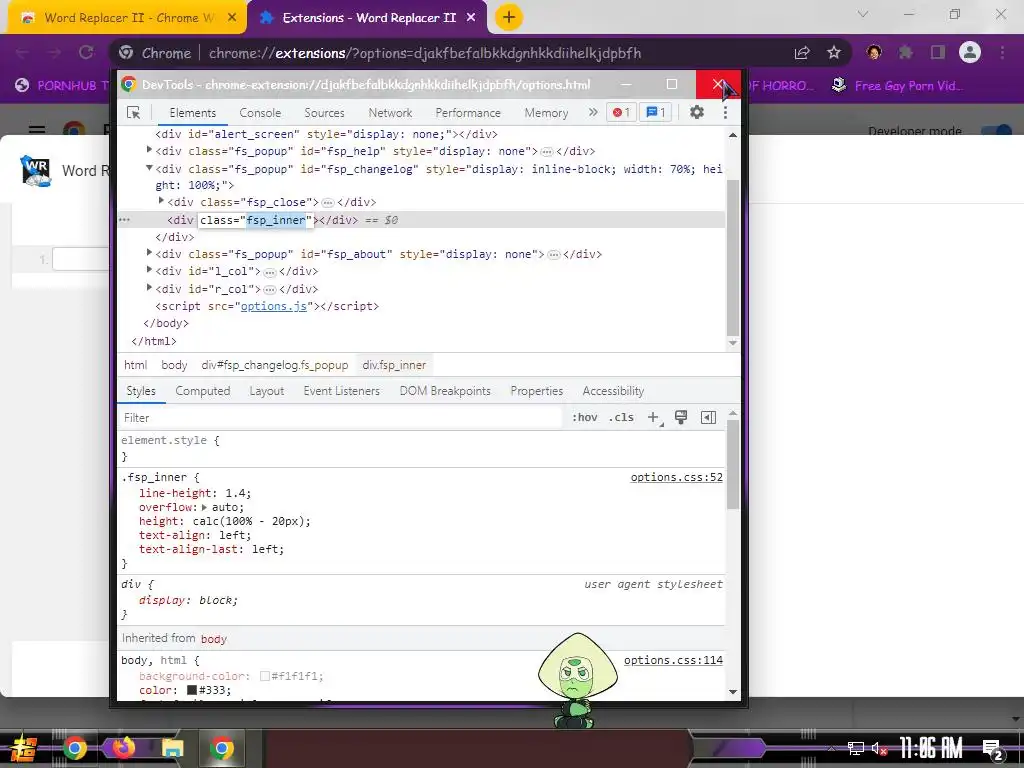The height and width of the screenshot is (768, 1024).
Task: Open the Layout tab
Action: pyautogui.click(x=266, y=391)
